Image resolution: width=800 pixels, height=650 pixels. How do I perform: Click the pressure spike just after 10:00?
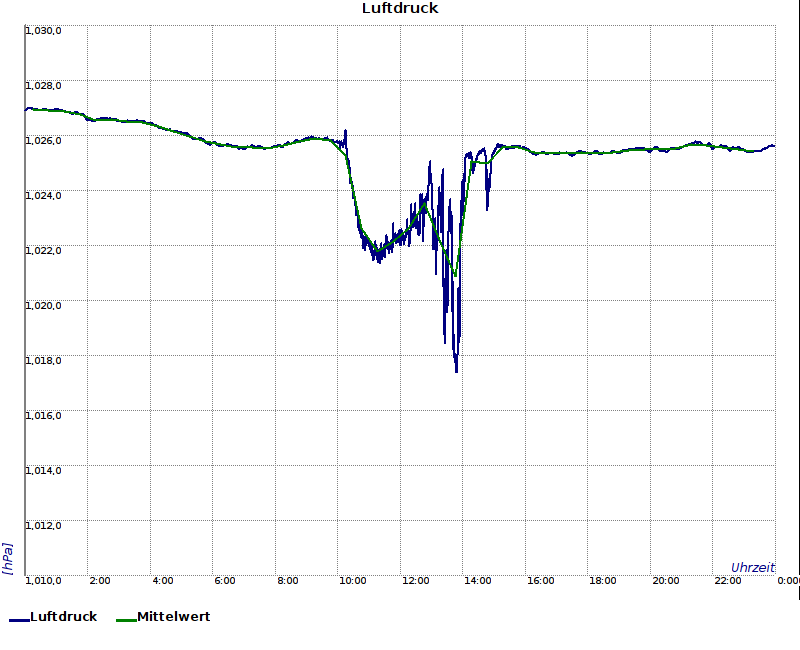point(345,132)
